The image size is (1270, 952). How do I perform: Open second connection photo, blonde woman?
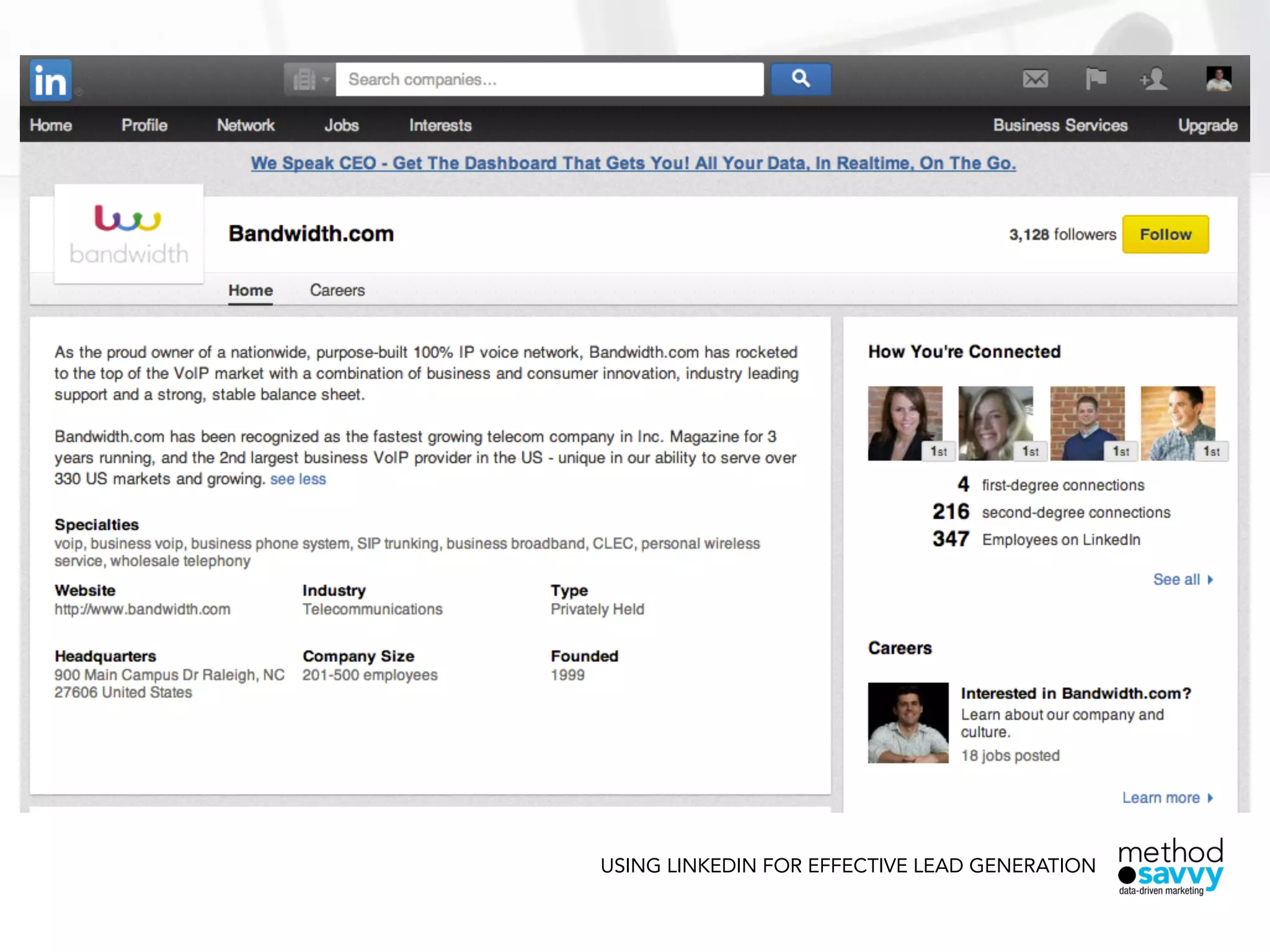(995, 423)
